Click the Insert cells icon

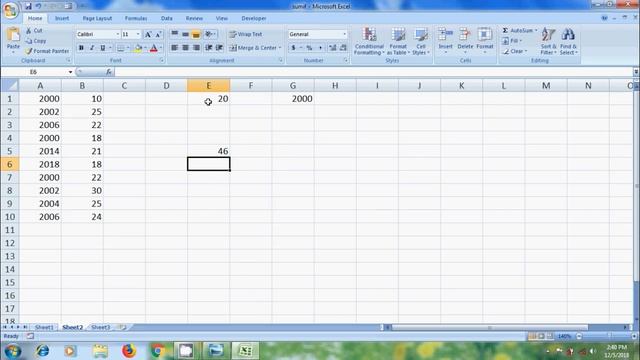pyautogui.click(x=445, y=34)
